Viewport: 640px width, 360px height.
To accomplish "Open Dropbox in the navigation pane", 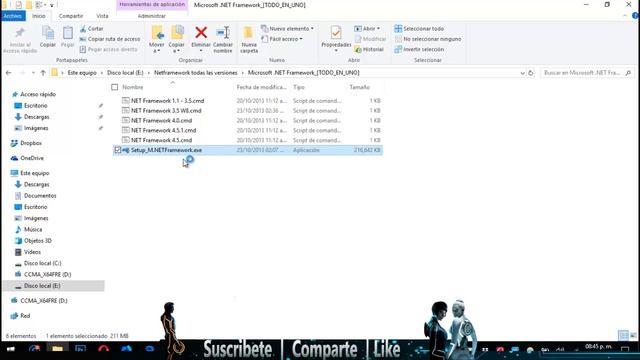I will (x=31, y=143).
